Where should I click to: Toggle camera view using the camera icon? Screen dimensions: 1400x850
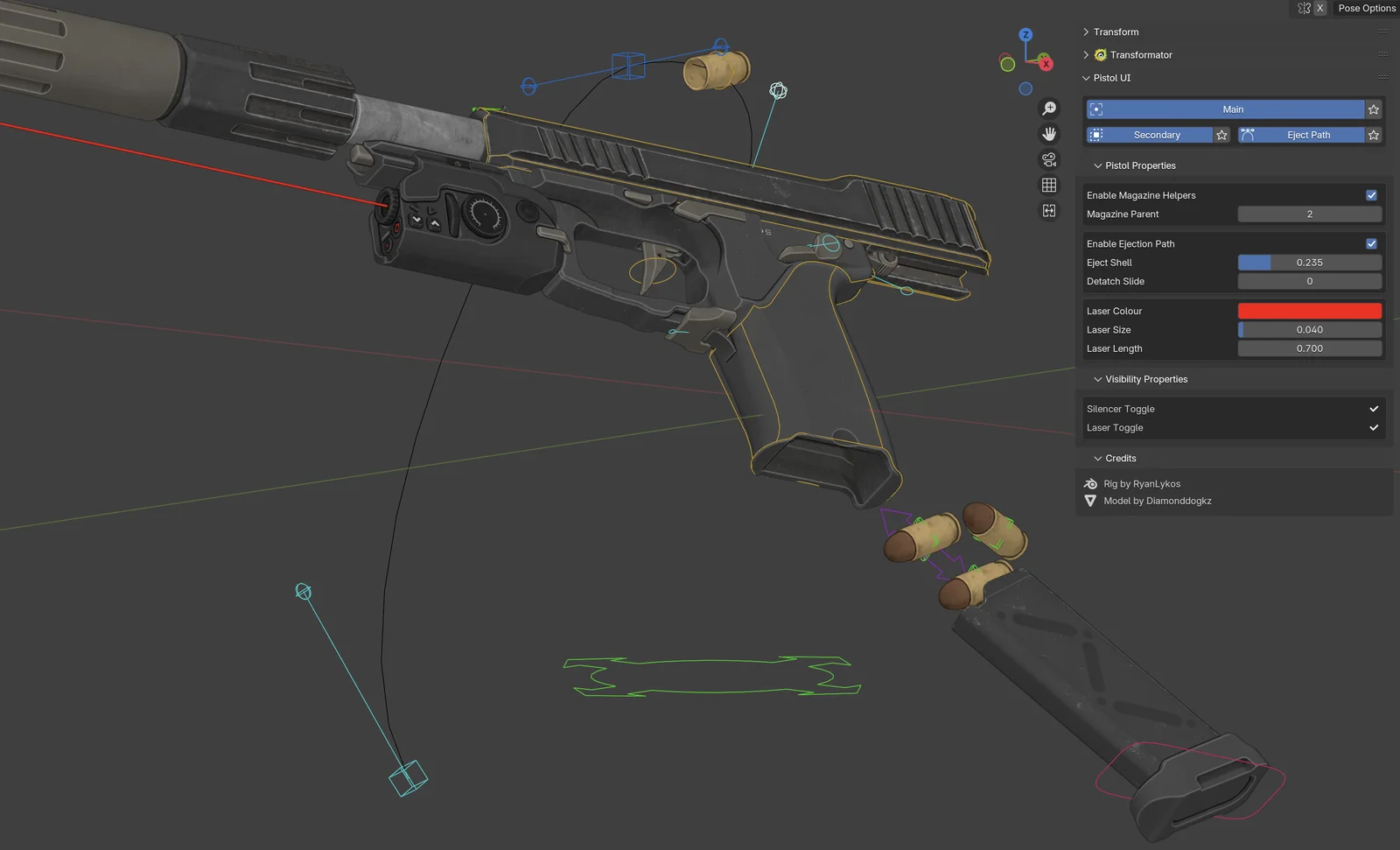coord(1049,159)
